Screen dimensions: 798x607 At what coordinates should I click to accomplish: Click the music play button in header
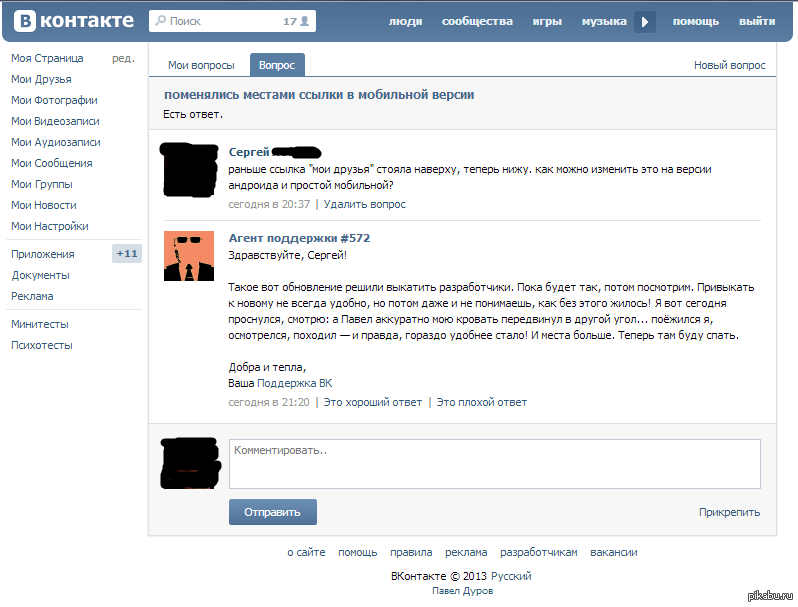[644, 21]
